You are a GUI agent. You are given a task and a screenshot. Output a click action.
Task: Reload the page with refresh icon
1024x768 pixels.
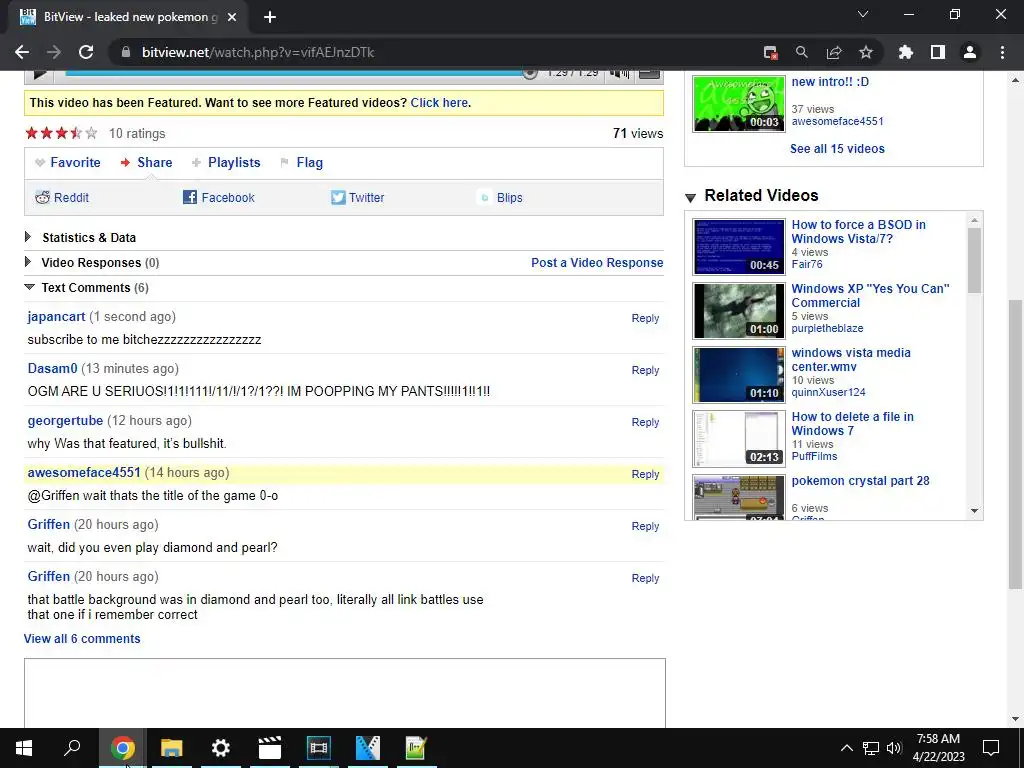pos(86,52)
